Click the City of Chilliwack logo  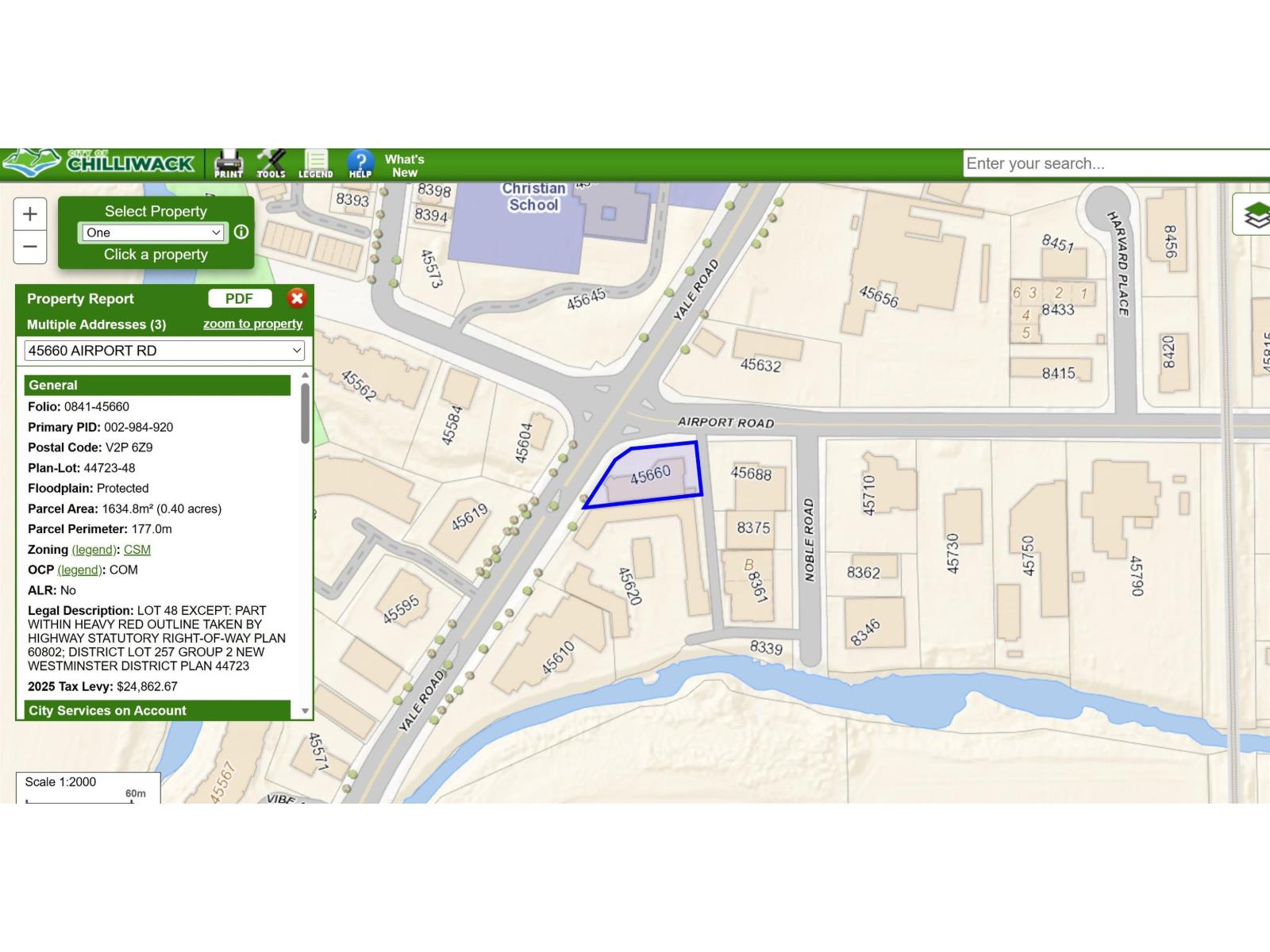[99, 163]
